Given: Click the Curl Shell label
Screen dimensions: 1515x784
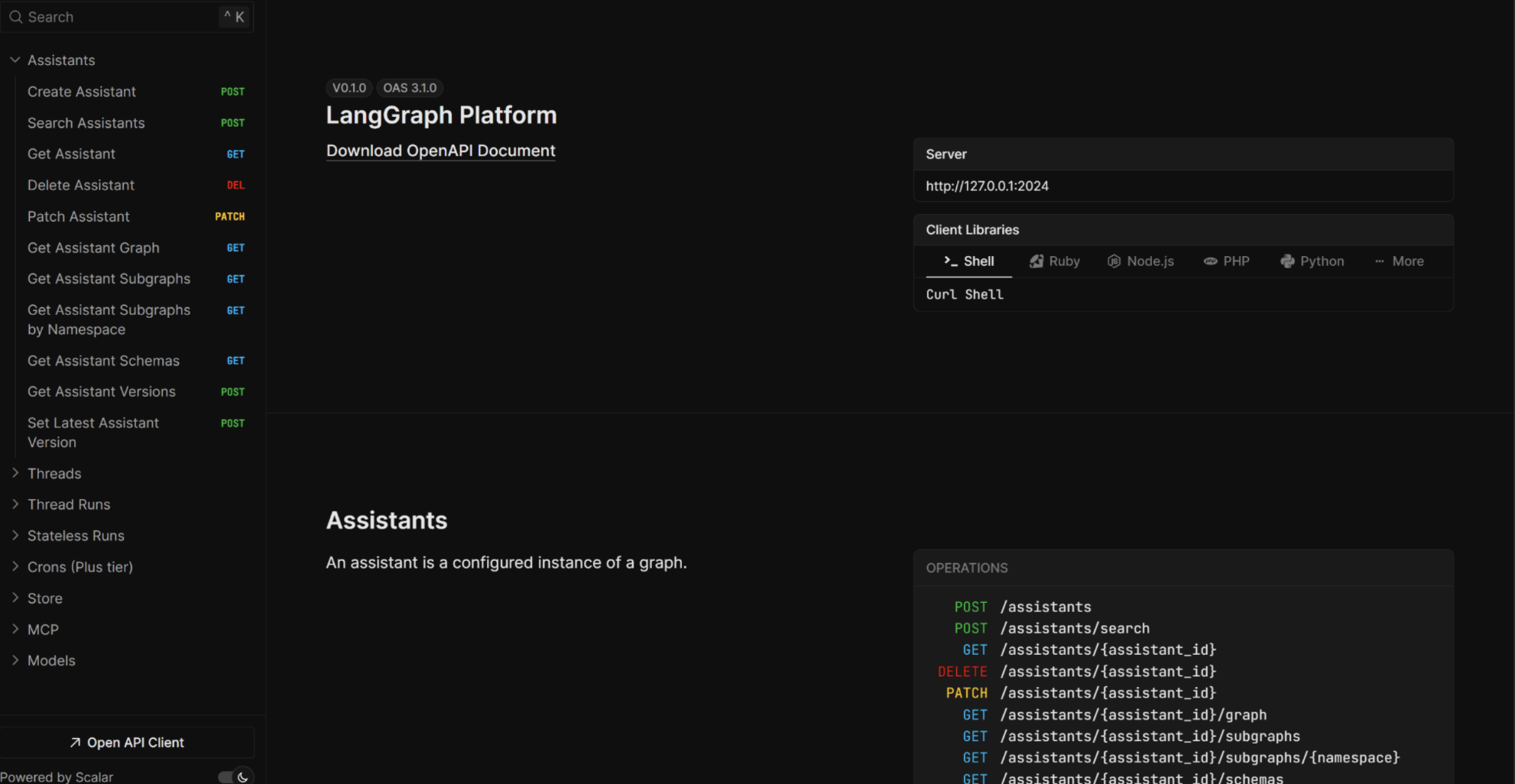Looking at the screenshot, I should [x=965, y=294].
